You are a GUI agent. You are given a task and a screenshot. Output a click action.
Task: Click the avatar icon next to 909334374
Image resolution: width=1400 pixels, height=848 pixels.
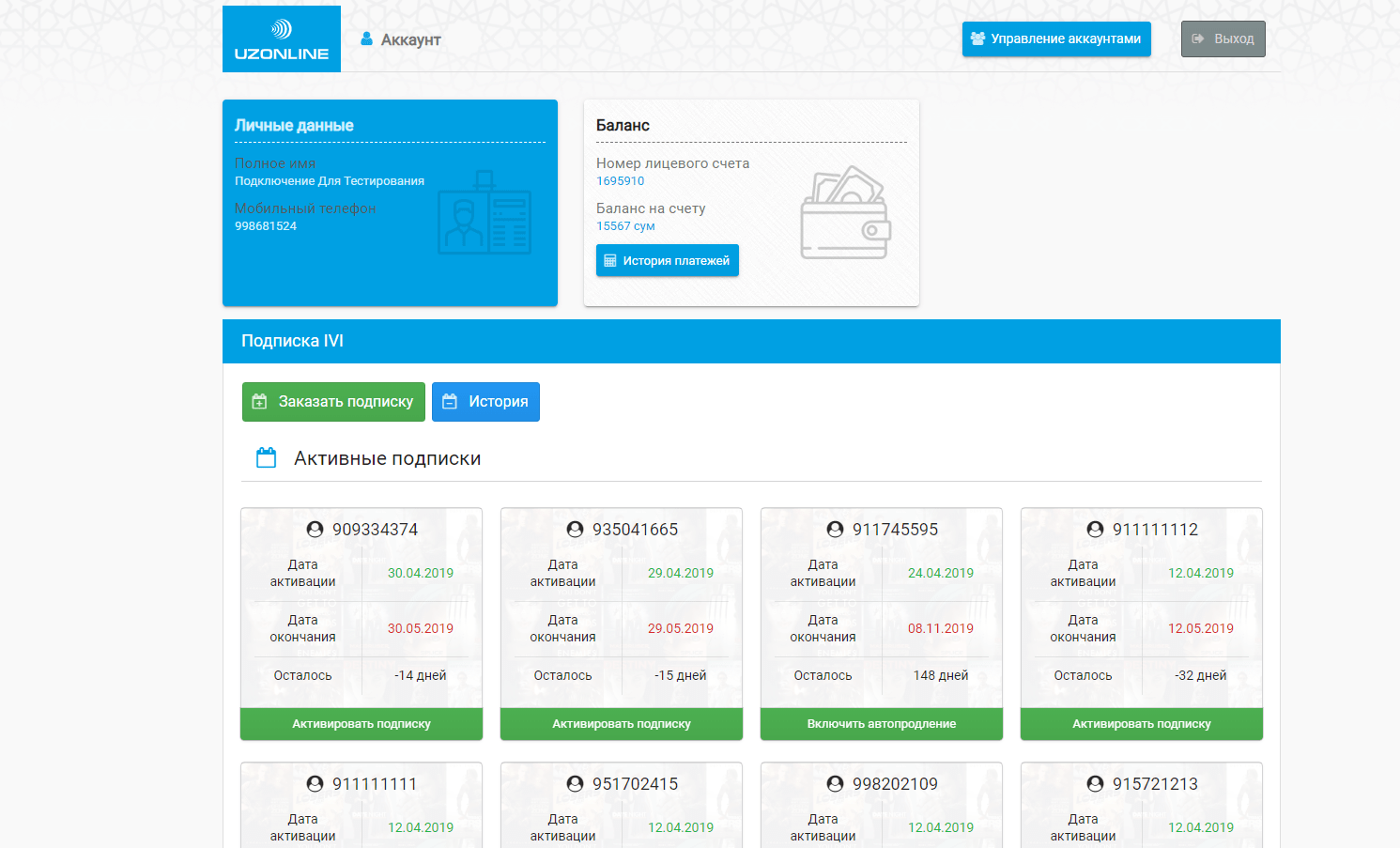[x=315, y=530]
